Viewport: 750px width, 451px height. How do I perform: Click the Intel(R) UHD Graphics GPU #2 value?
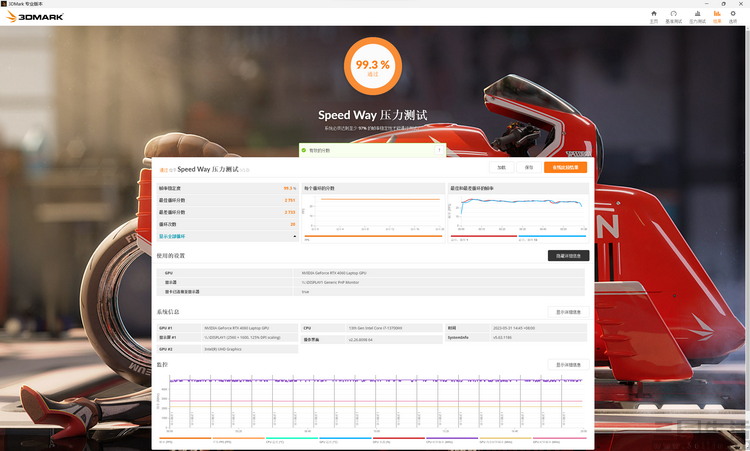(223, 349)
